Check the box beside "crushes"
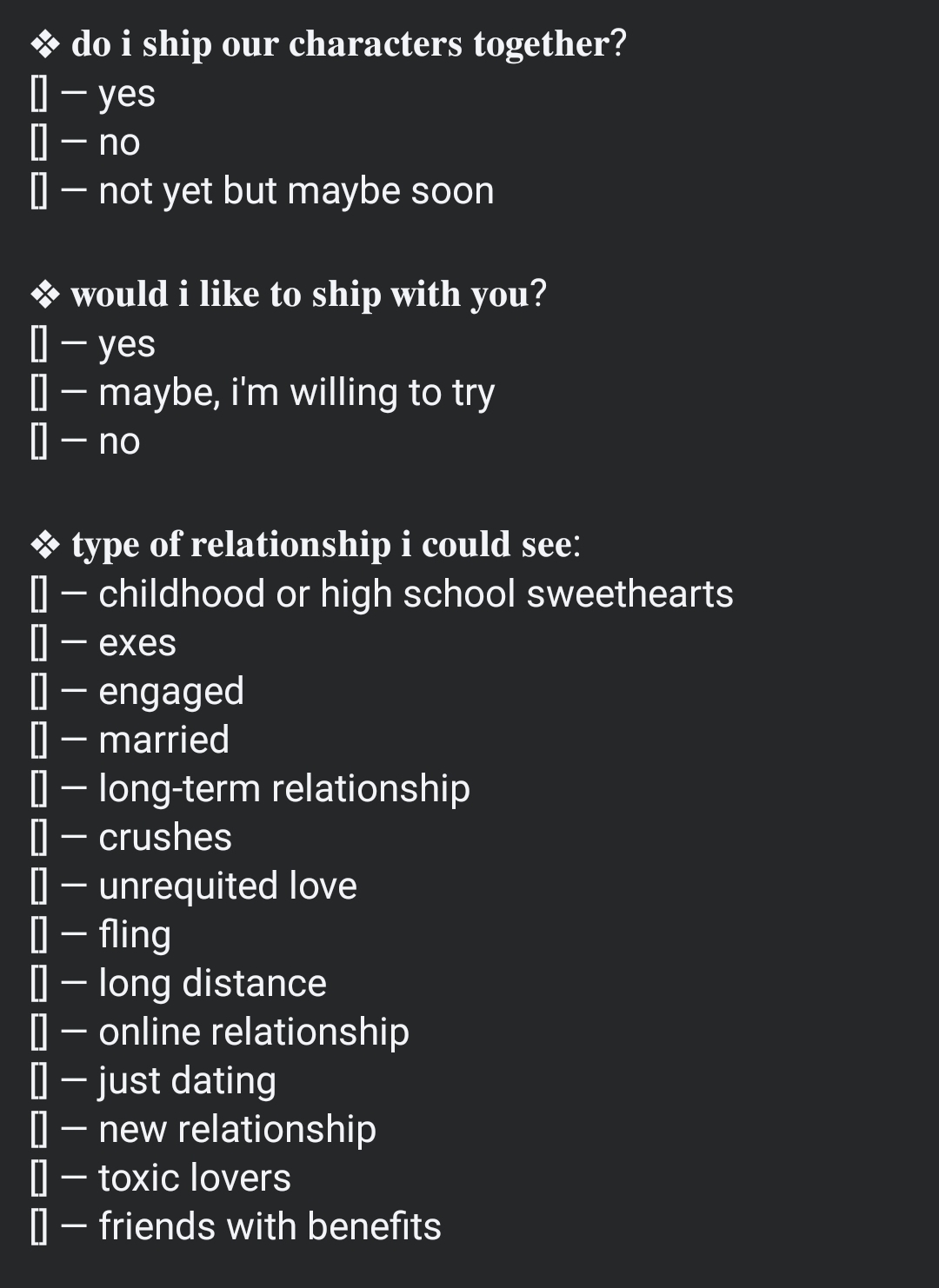The height and width of the screenshot is (1288, 939). click(39, 839)
